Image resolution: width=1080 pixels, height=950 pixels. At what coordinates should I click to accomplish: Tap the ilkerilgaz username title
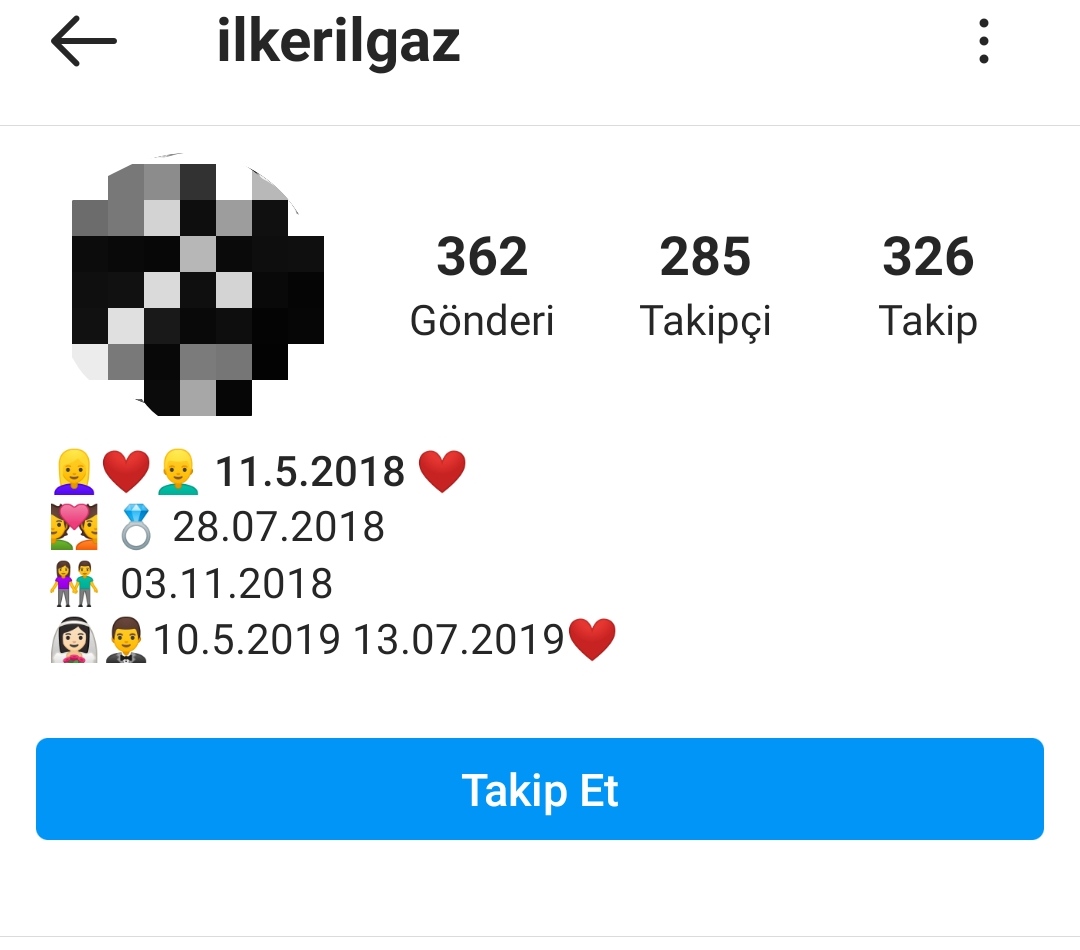click(x=338, y=41)
